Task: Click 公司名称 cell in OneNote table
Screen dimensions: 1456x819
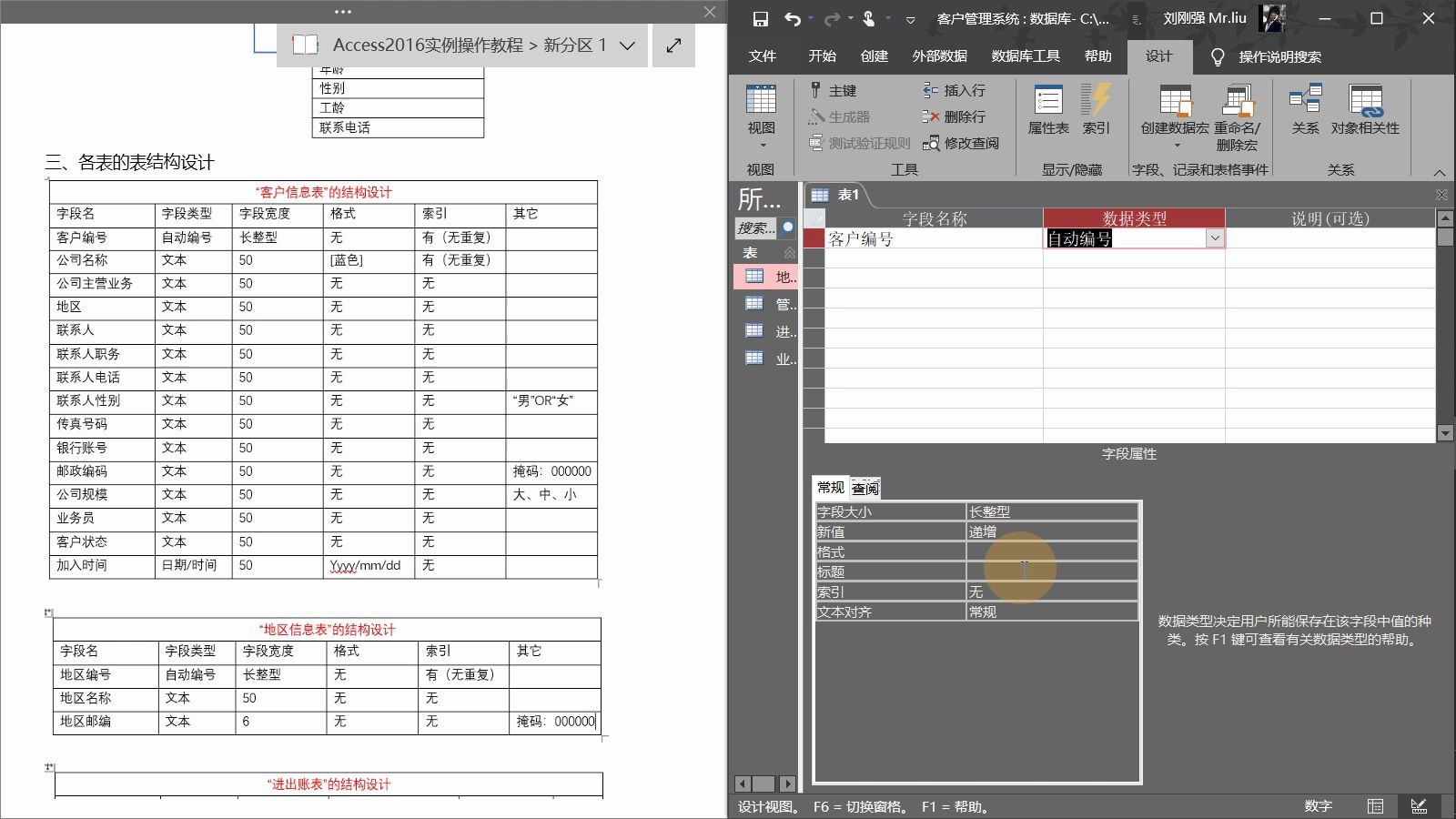Action: [x=102, y=260]
